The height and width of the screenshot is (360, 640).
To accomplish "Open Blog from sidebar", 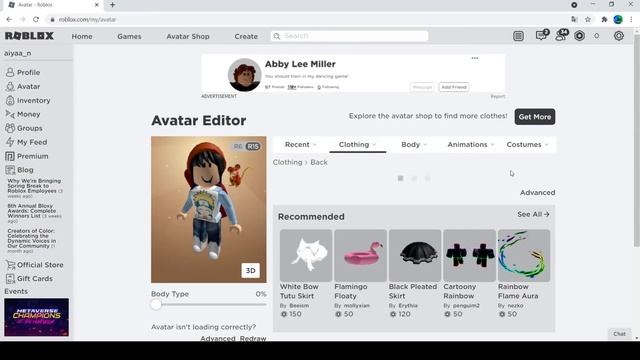I will [x=20, y=170].
